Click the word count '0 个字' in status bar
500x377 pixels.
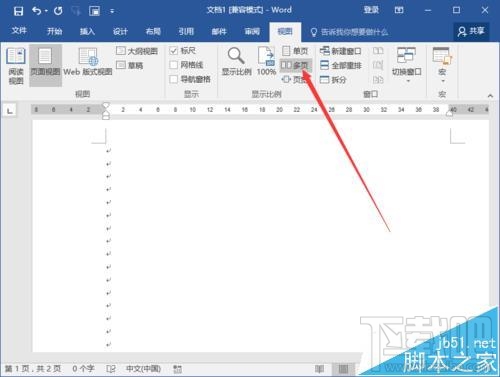point(83,368)
